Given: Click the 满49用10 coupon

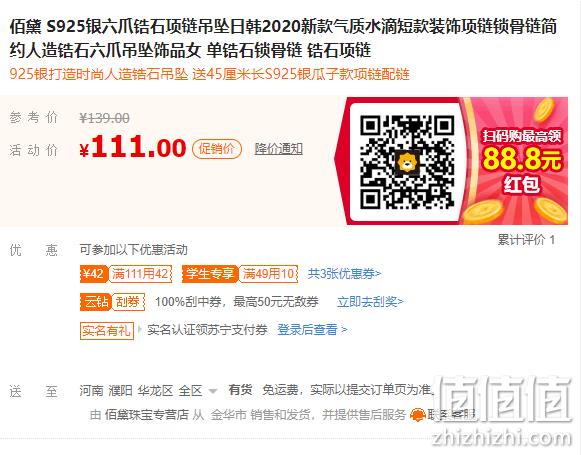Looking at the screenshot, I should tap(268, 274).
